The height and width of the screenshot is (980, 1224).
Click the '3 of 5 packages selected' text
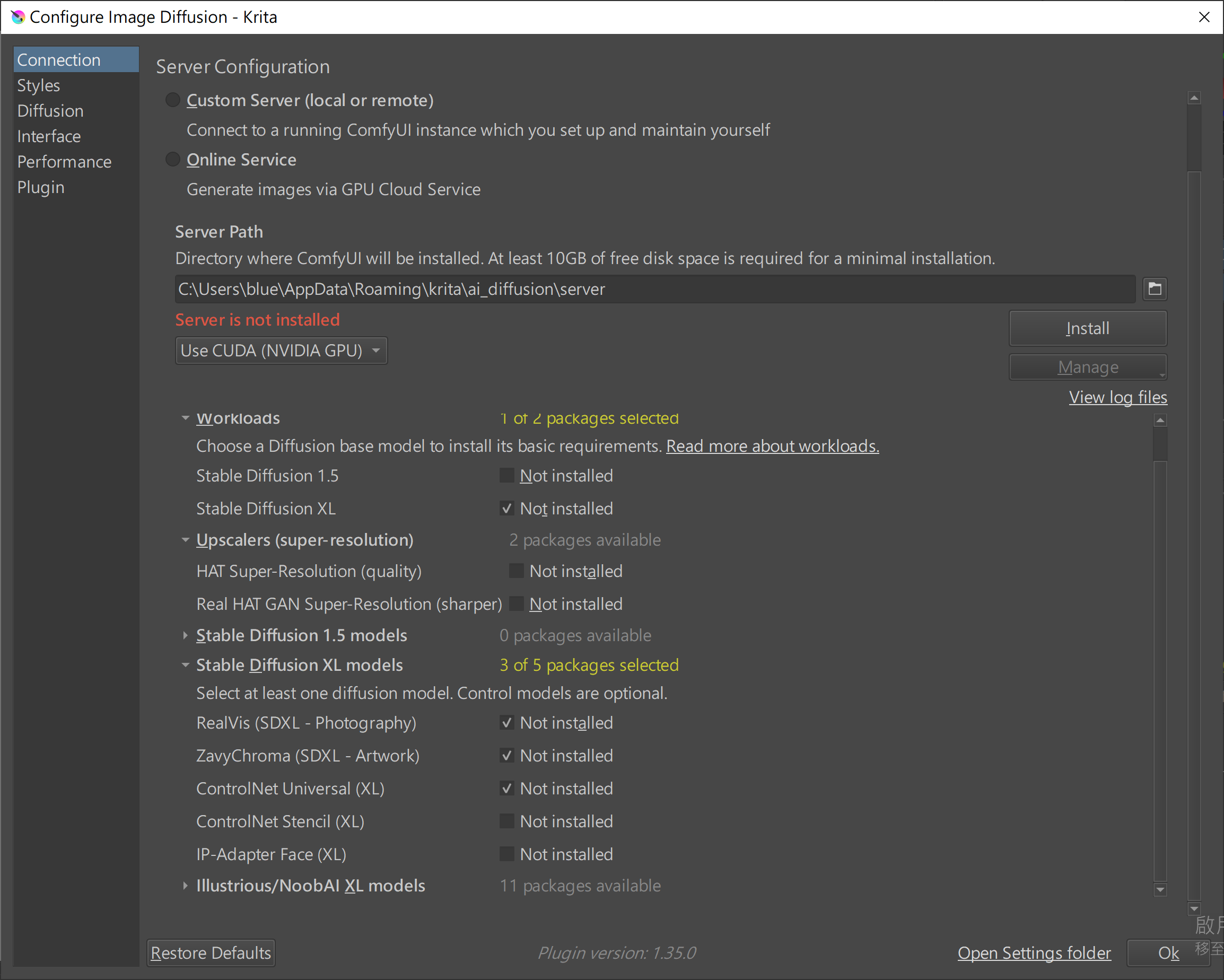click(x=589, y=665)
